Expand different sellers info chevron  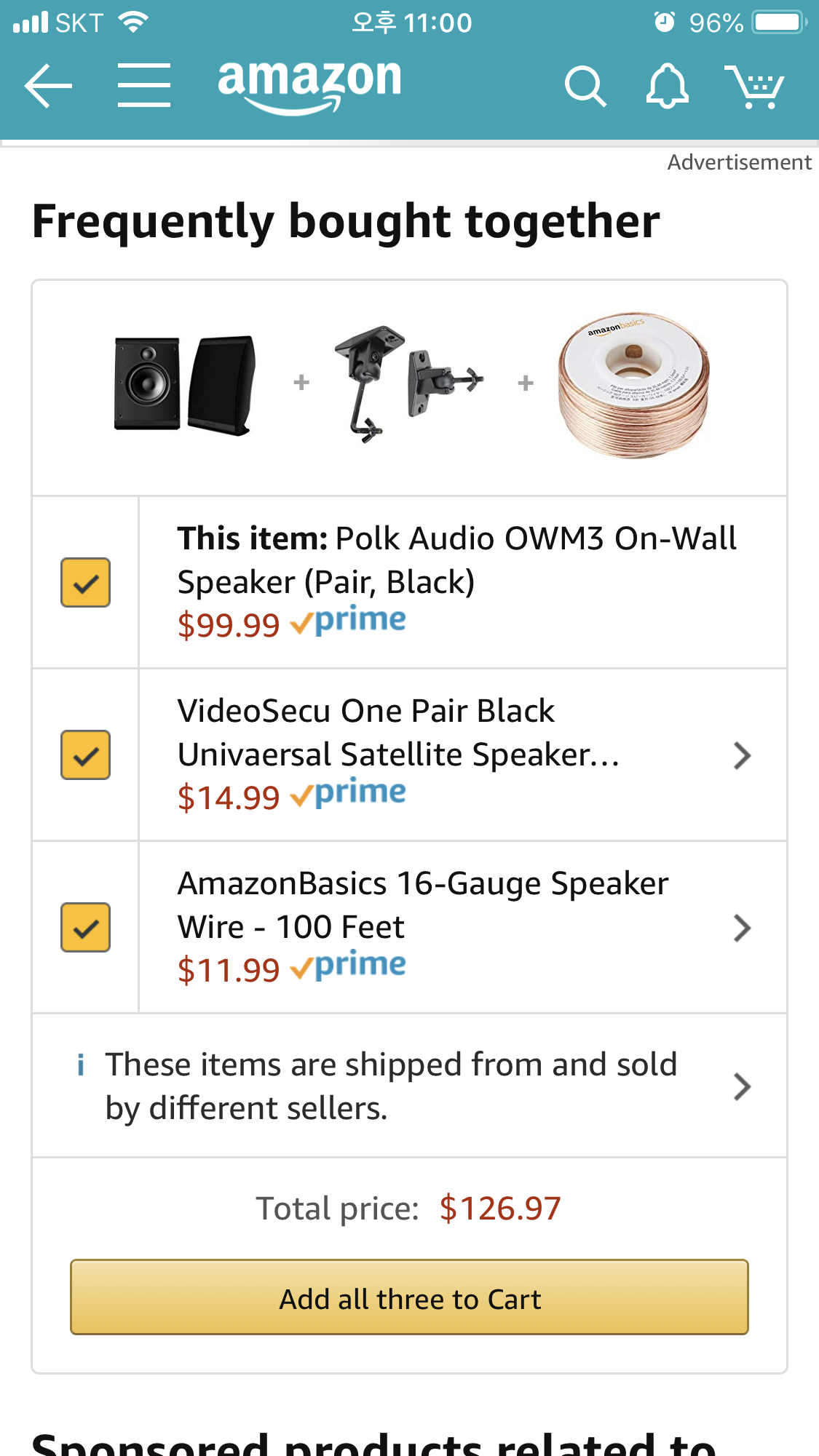[x=742, y=1086]
